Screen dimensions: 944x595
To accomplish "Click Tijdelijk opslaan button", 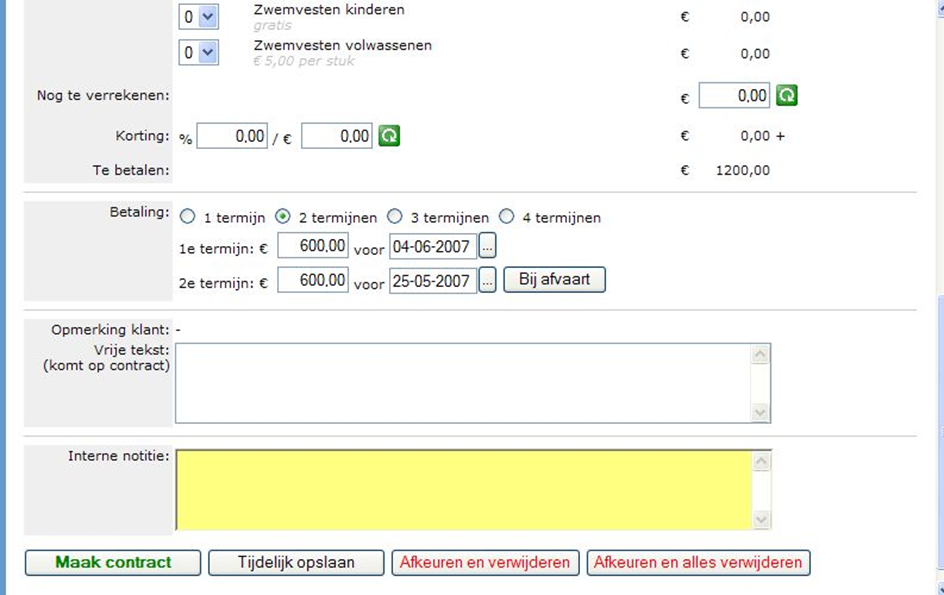I will tap(296, 563).
